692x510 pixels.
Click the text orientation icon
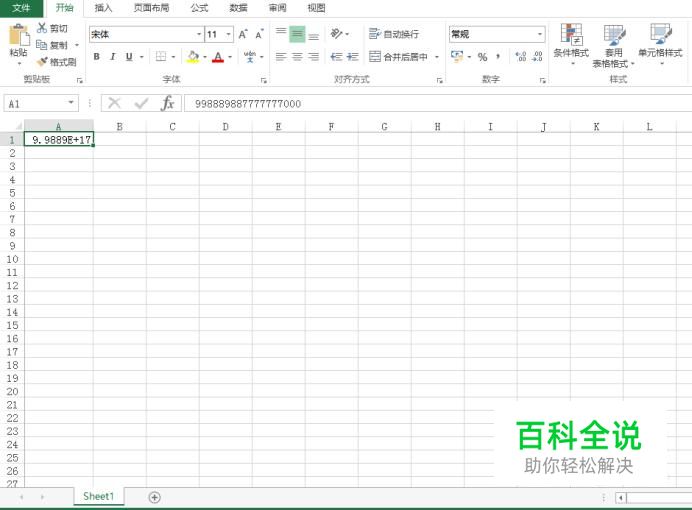[337, 34]
